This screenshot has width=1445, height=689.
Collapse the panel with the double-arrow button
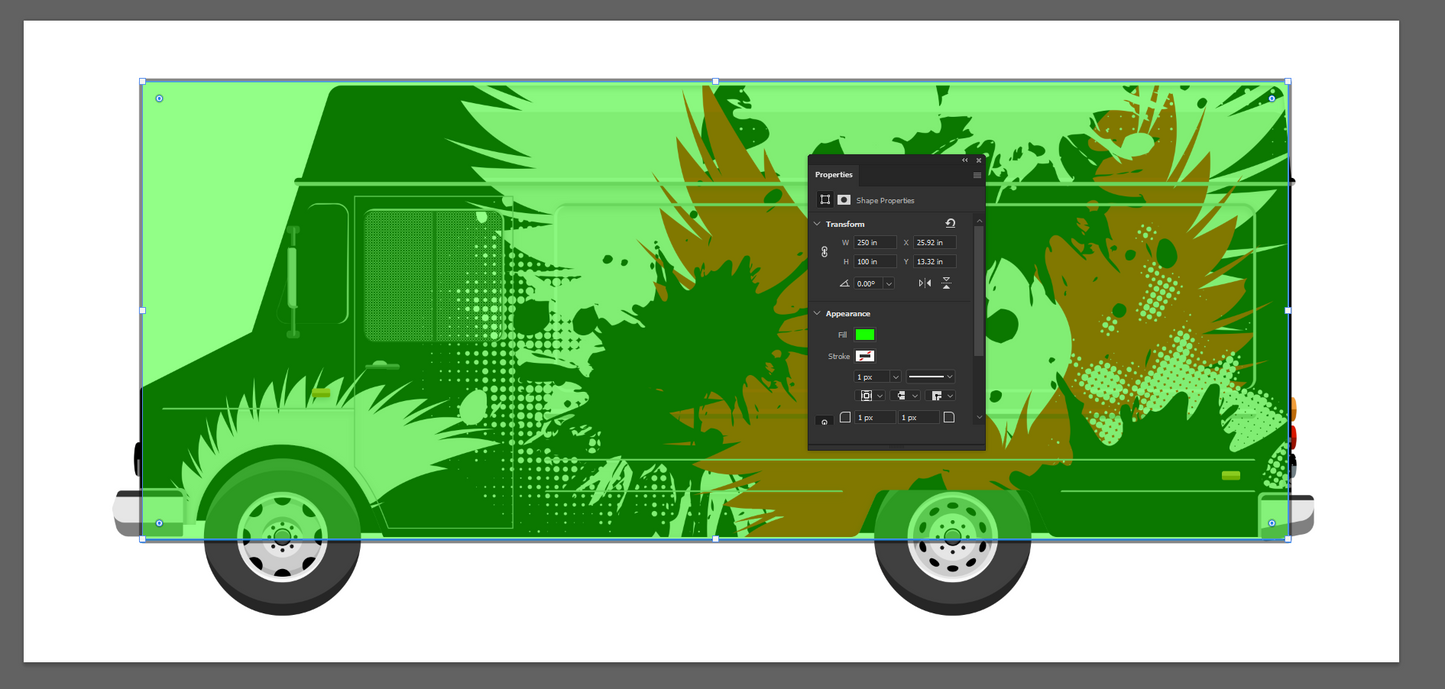[x=964, y=159]
